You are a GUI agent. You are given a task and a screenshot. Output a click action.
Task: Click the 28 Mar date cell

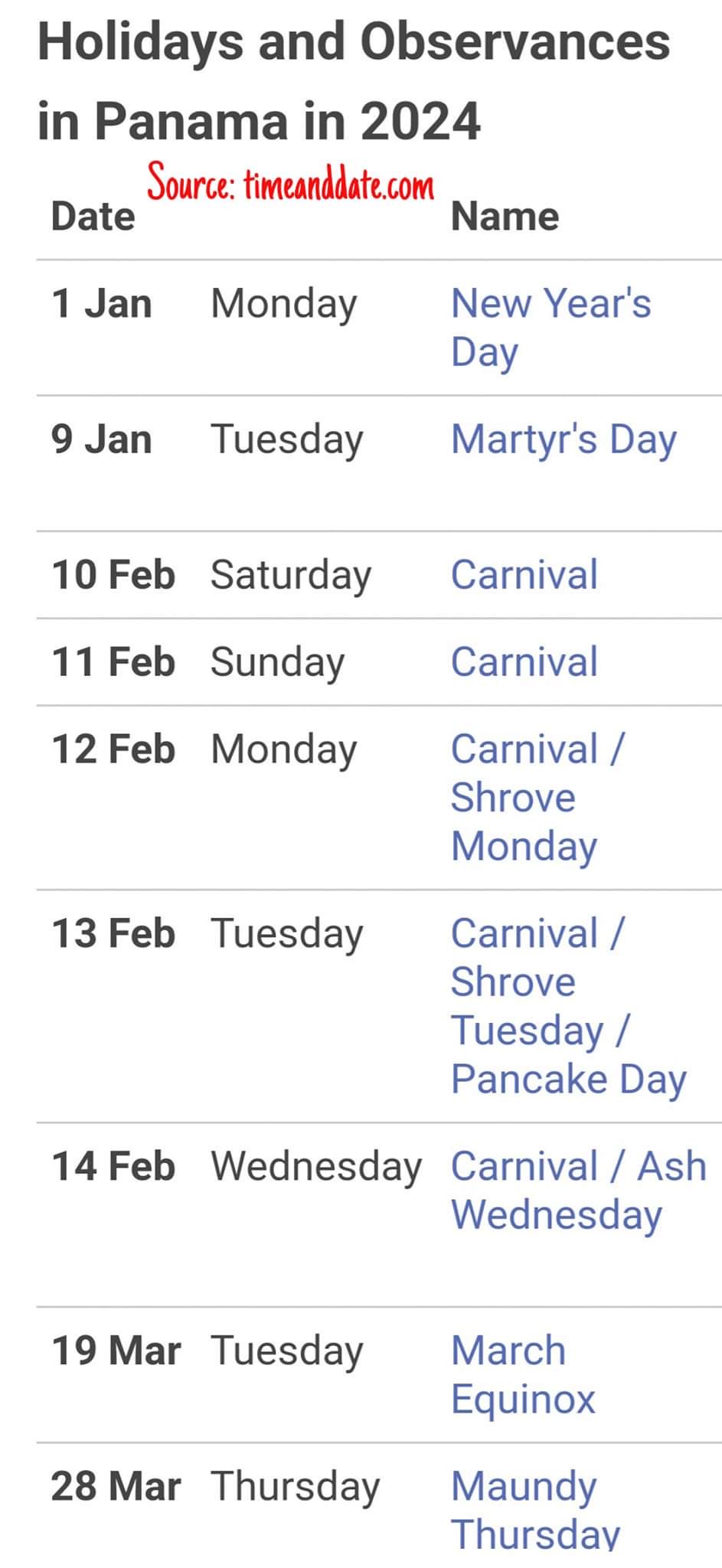[x=116, y=1486]
